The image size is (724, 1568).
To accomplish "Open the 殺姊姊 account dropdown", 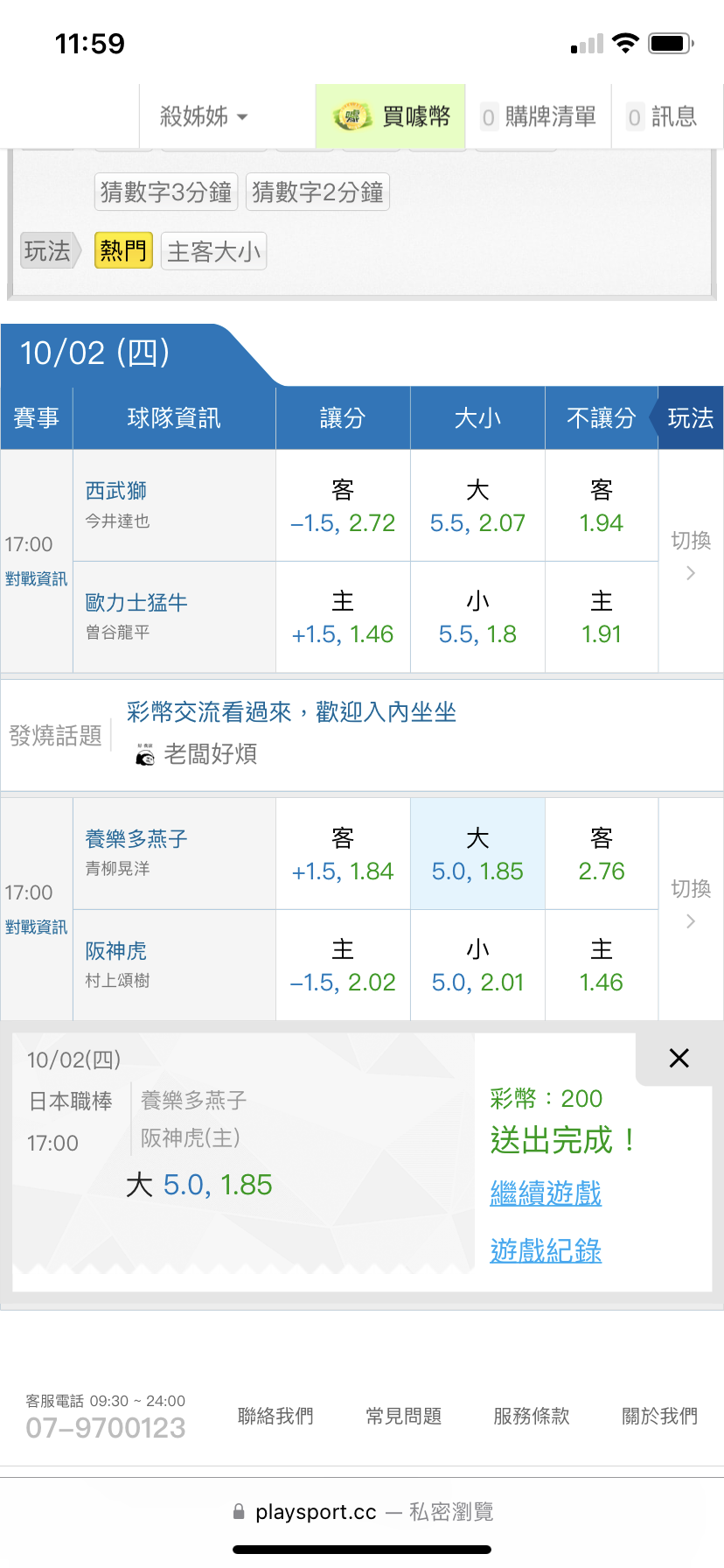I will pyautogui.click(x=204, y=116).
